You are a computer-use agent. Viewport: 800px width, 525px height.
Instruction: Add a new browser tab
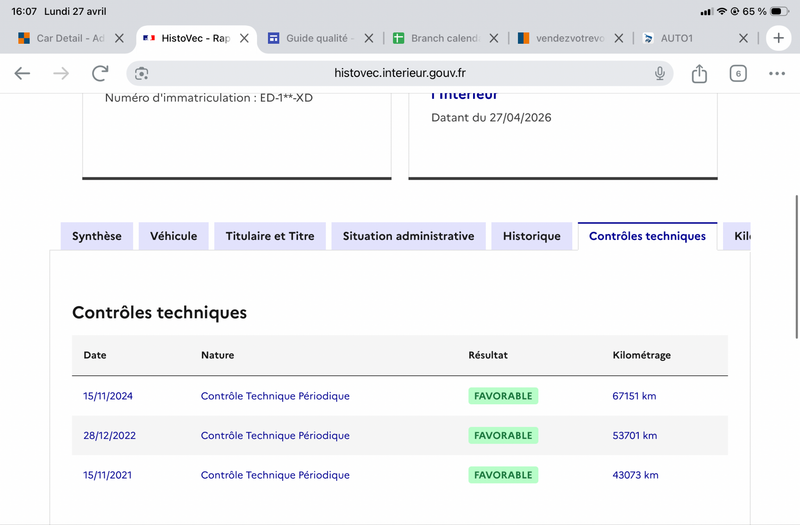(778, 38)
